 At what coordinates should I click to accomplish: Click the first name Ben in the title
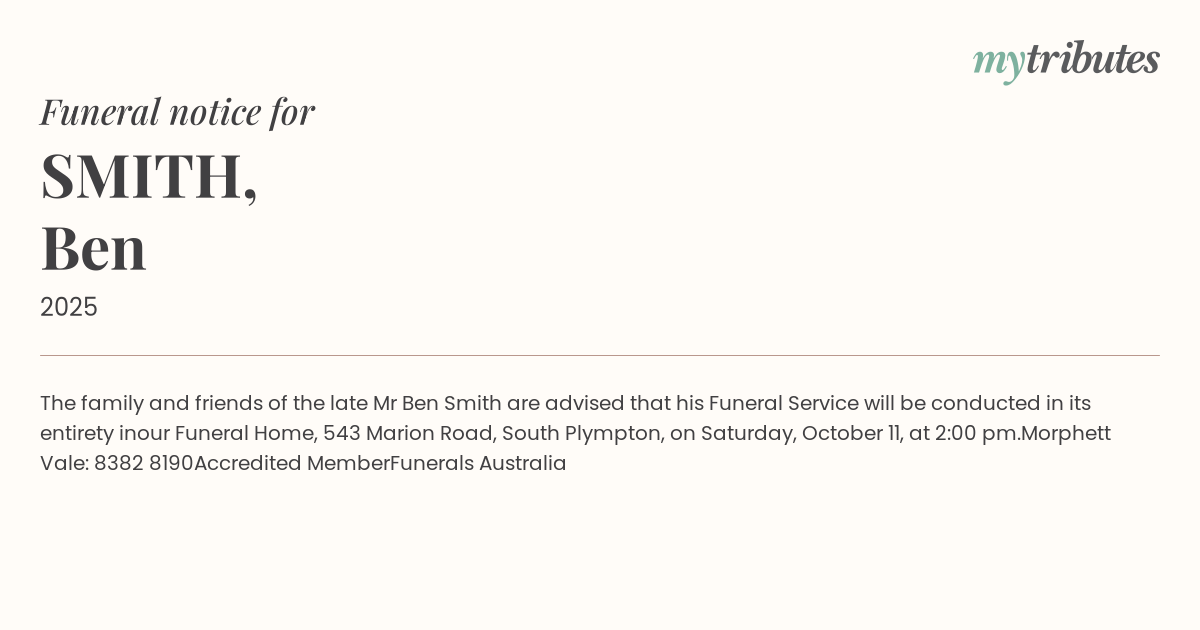click(93, 248)
